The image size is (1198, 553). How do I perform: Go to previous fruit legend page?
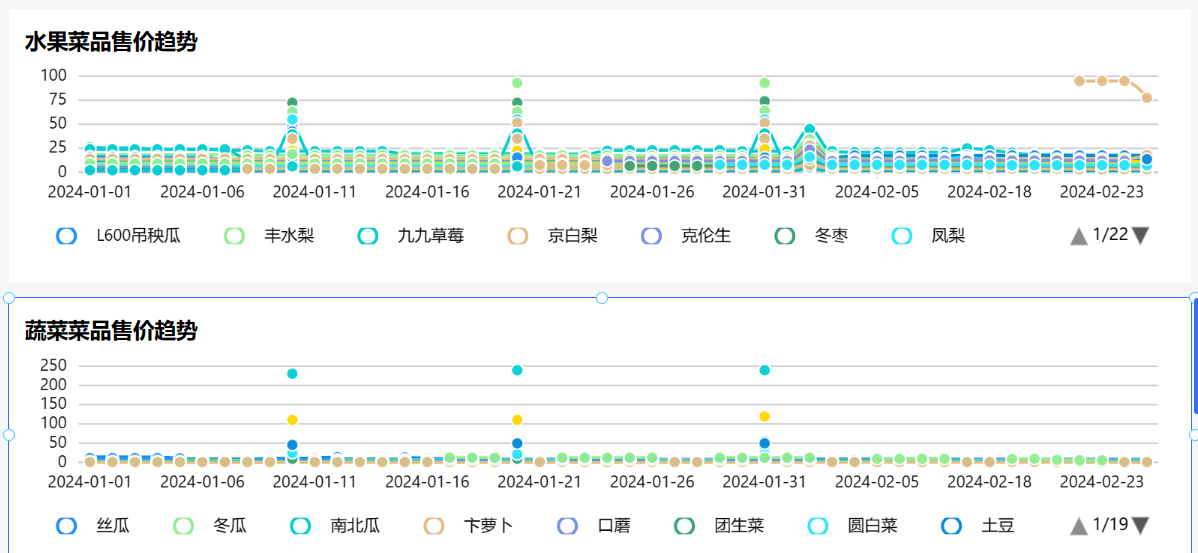pyautogui.click(x=1079, y=236)
